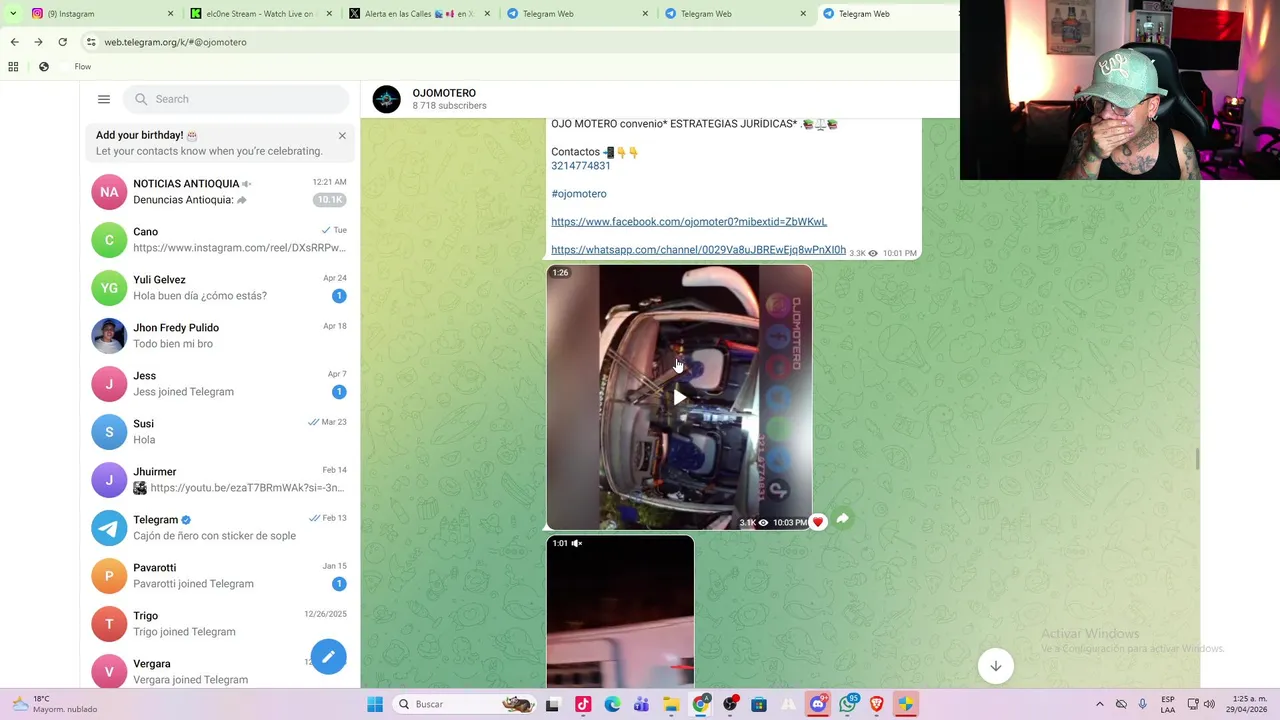Open the apps grid bookmark icon
The width and height of the screenshot is (1280, 720).
click(13, 67)
